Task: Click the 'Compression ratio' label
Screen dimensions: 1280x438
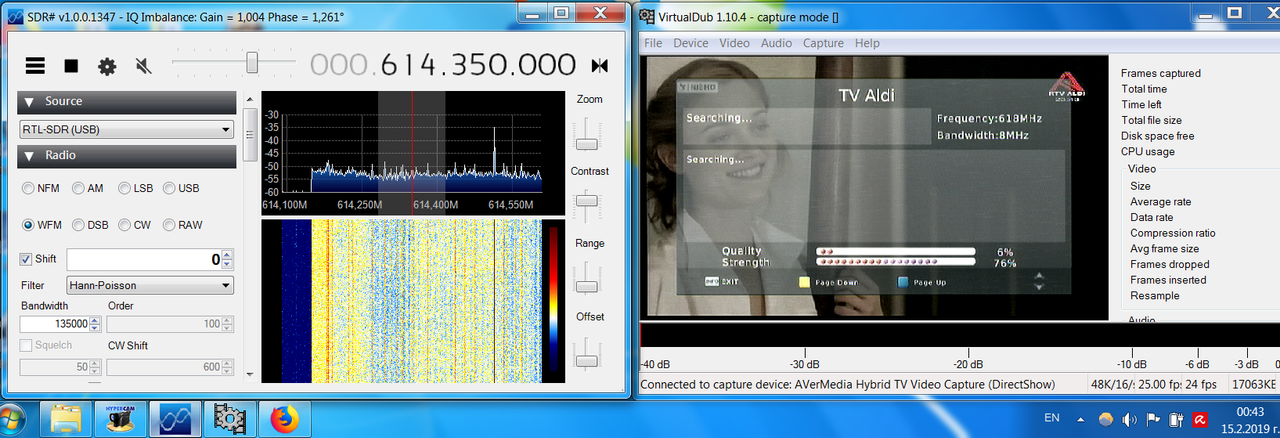Action: coord(1173,233)
